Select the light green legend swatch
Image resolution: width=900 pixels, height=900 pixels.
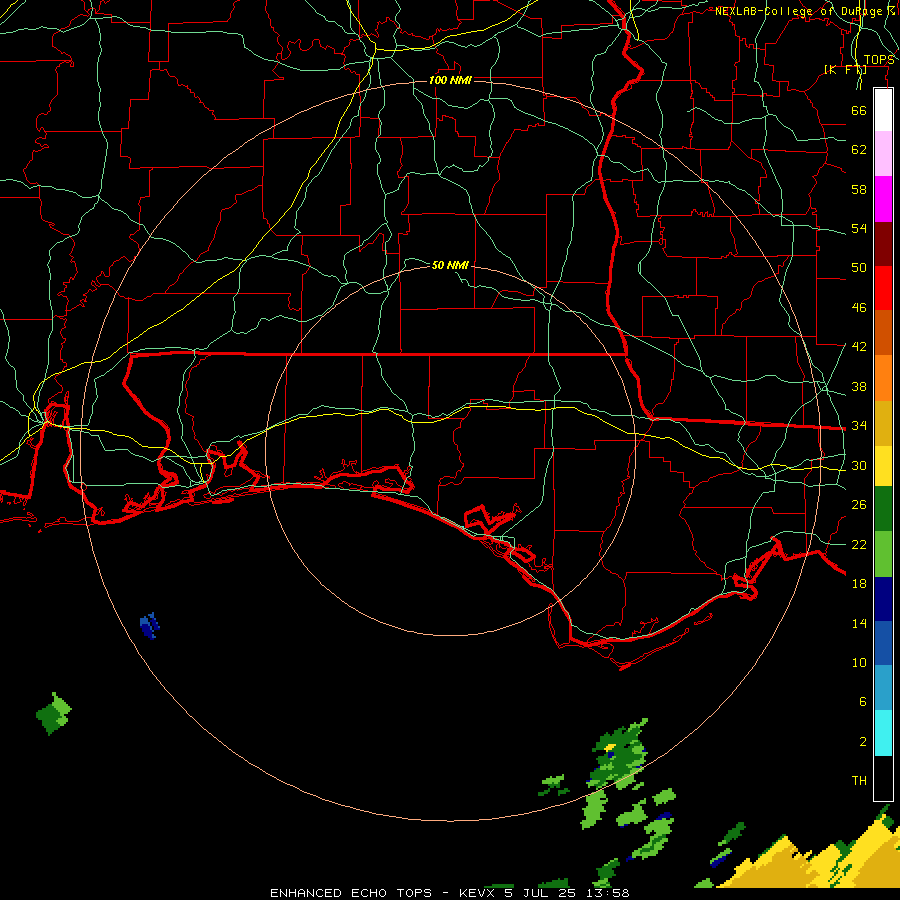tap(883, 554)
